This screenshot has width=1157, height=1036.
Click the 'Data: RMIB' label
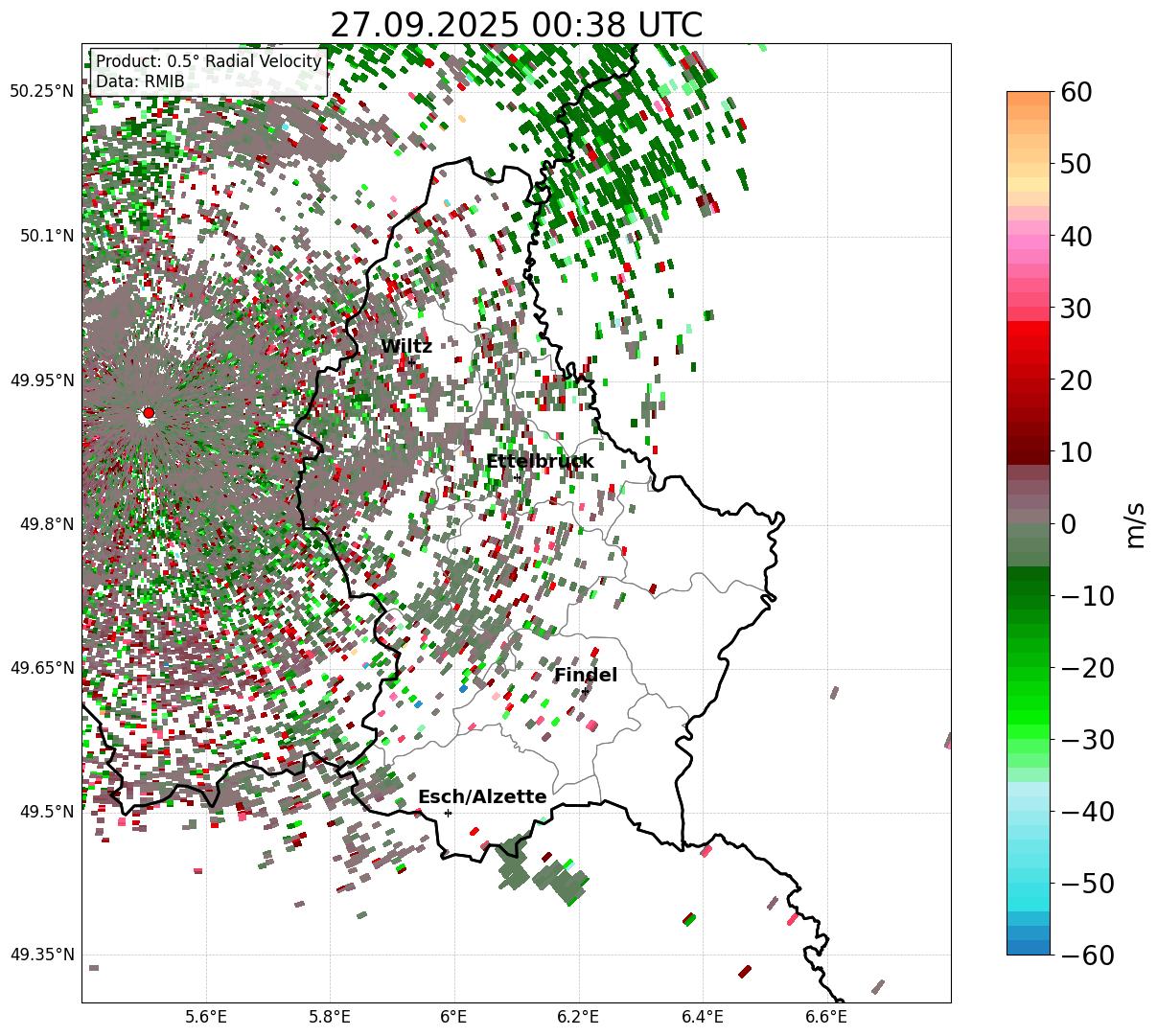140,81
